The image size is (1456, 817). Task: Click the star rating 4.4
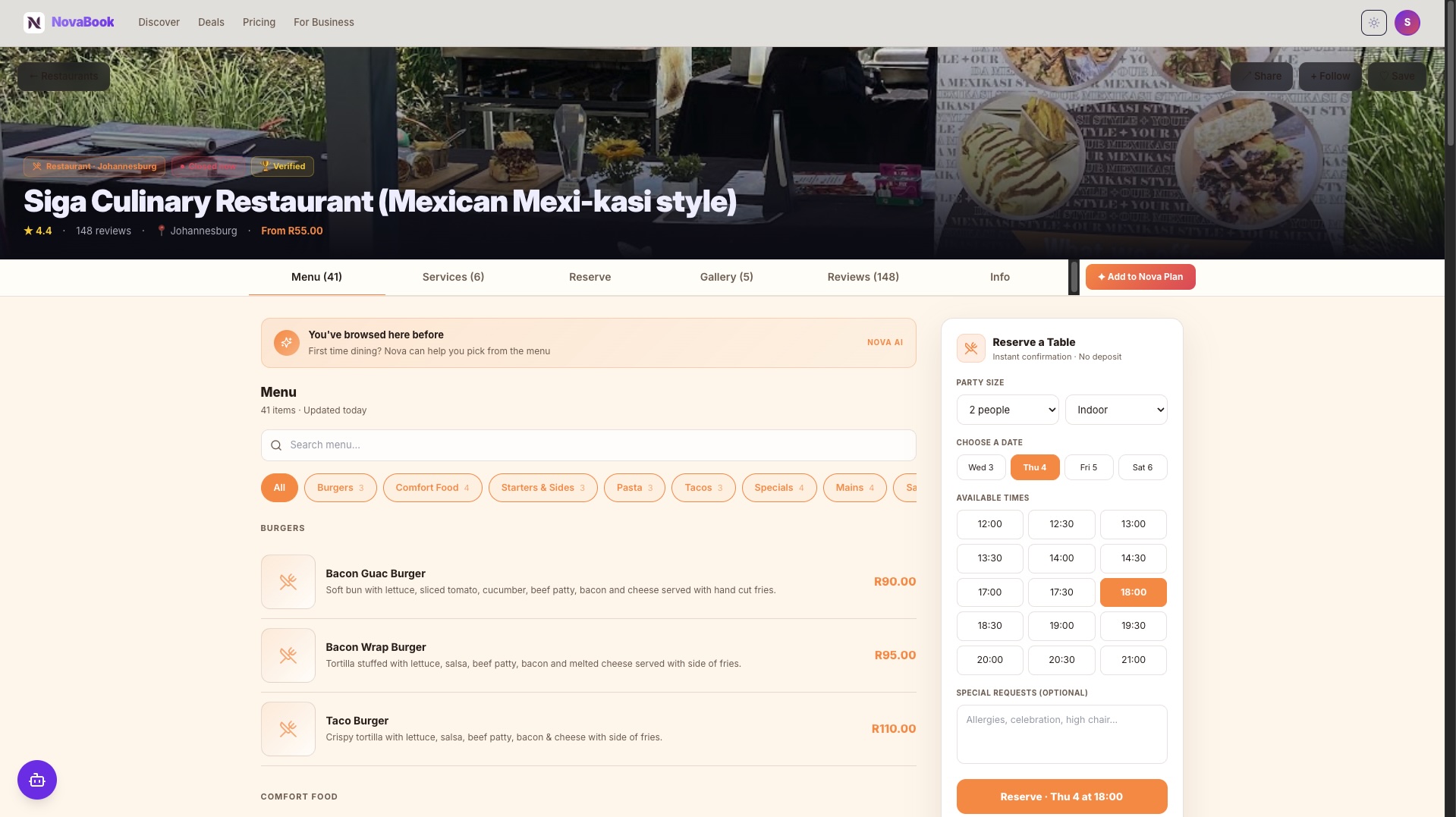click(38, 231)
